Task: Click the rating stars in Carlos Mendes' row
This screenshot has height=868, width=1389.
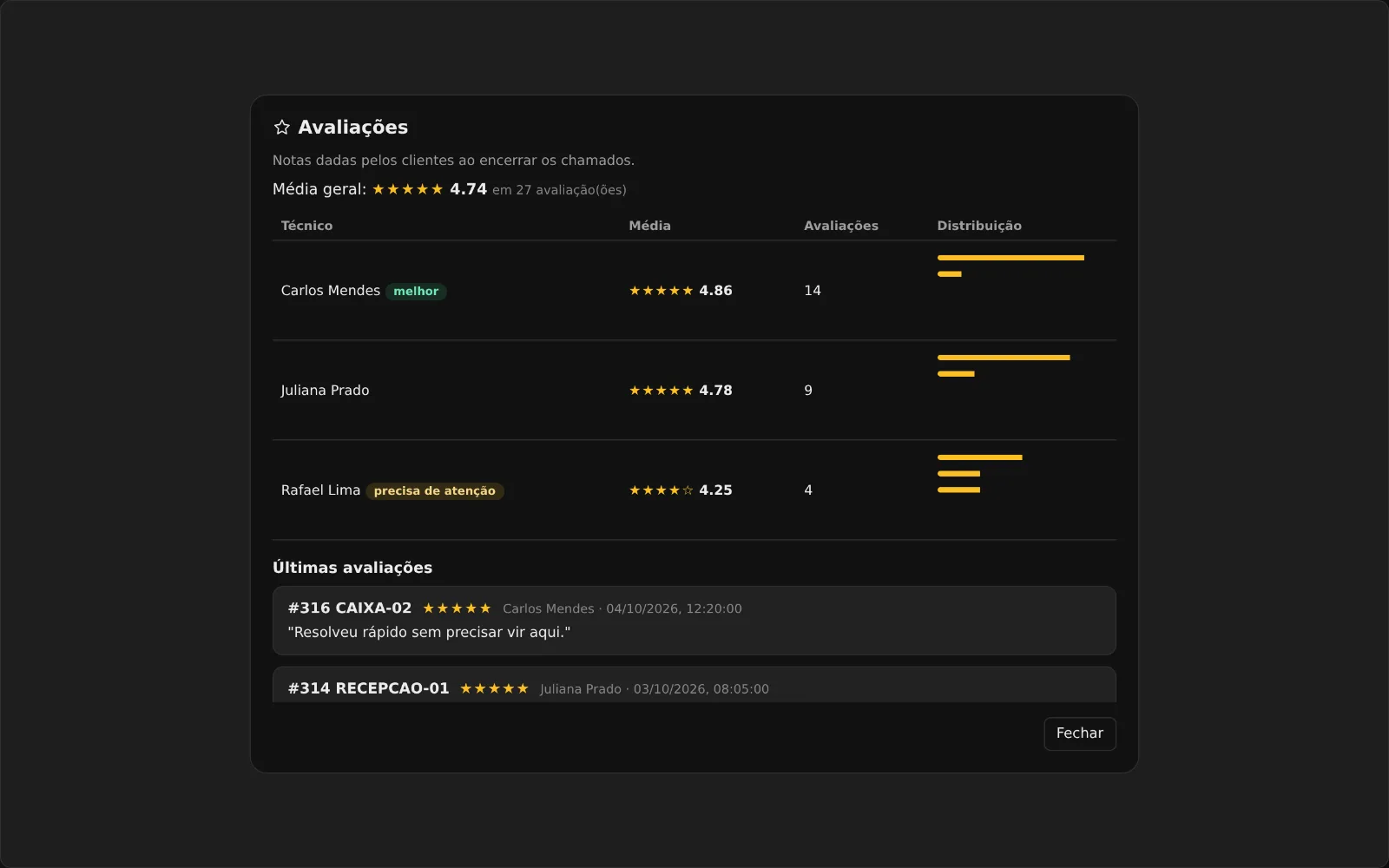Action: [662, 291]
